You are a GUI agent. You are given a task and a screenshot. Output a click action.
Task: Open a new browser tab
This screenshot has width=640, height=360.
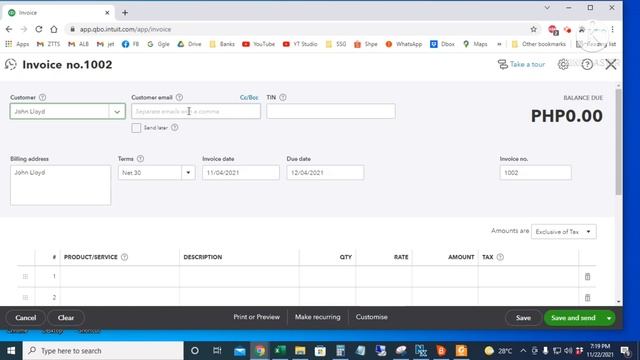pos(125,13)
